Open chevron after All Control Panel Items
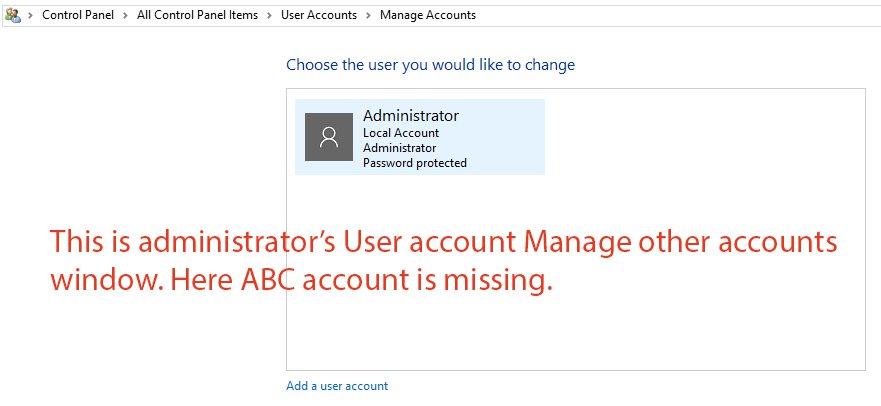This screenshot has height=406, width=881. tap(268, 15)
